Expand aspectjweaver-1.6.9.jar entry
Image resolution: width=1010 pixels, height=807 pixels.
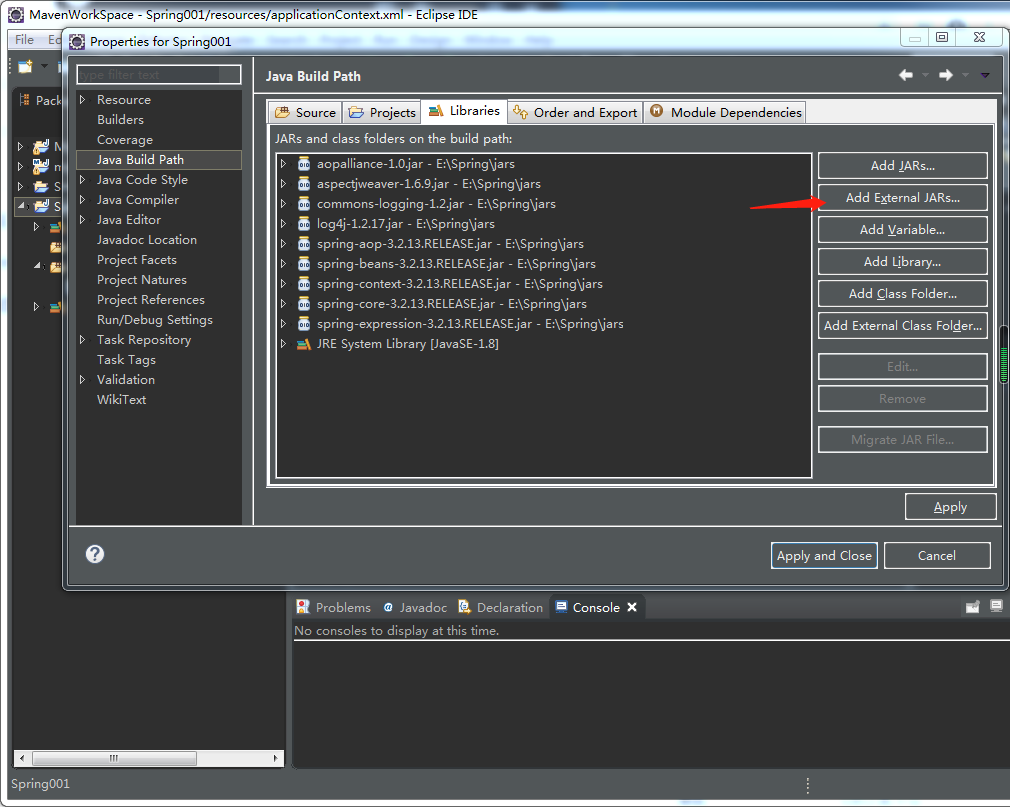(283, 184)
